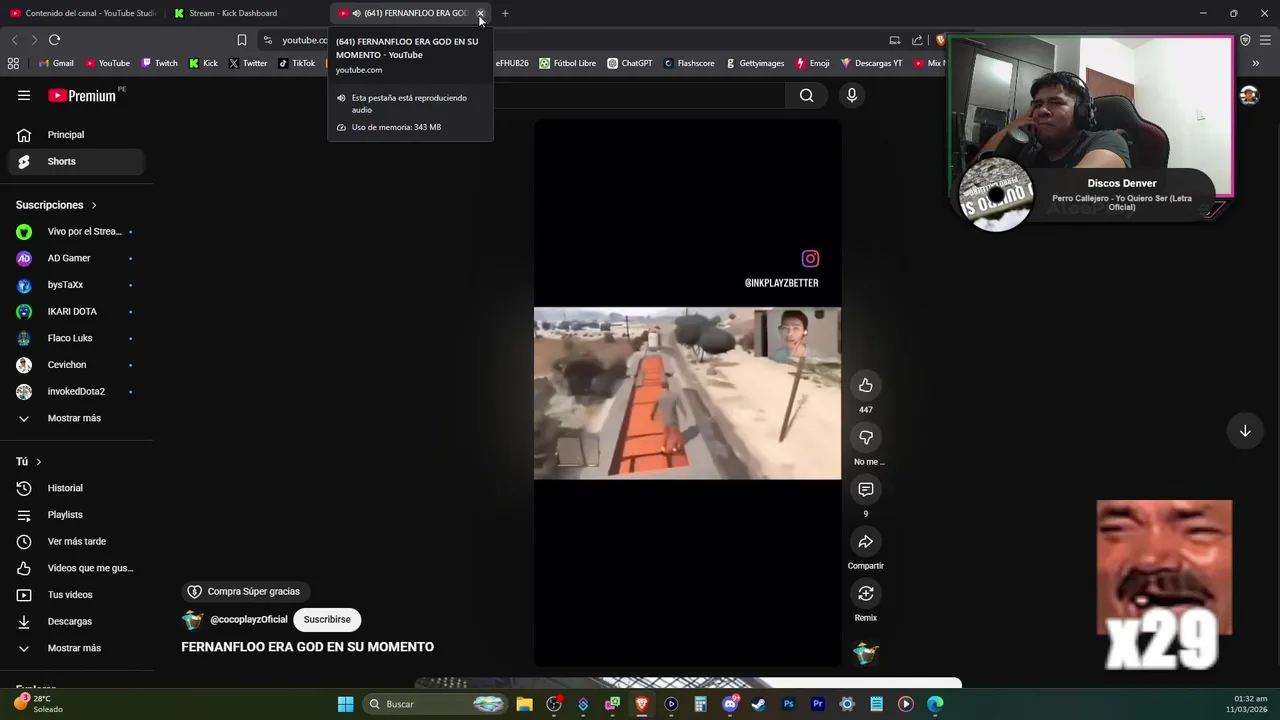Open Flashscore bookmark

tap(688, 63)
